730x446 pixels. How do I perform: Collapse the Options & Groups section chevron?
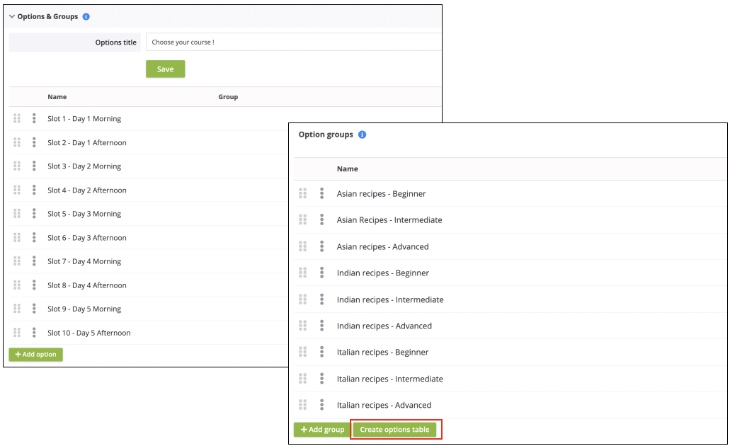pyautogui.click(x=12, y=17)
